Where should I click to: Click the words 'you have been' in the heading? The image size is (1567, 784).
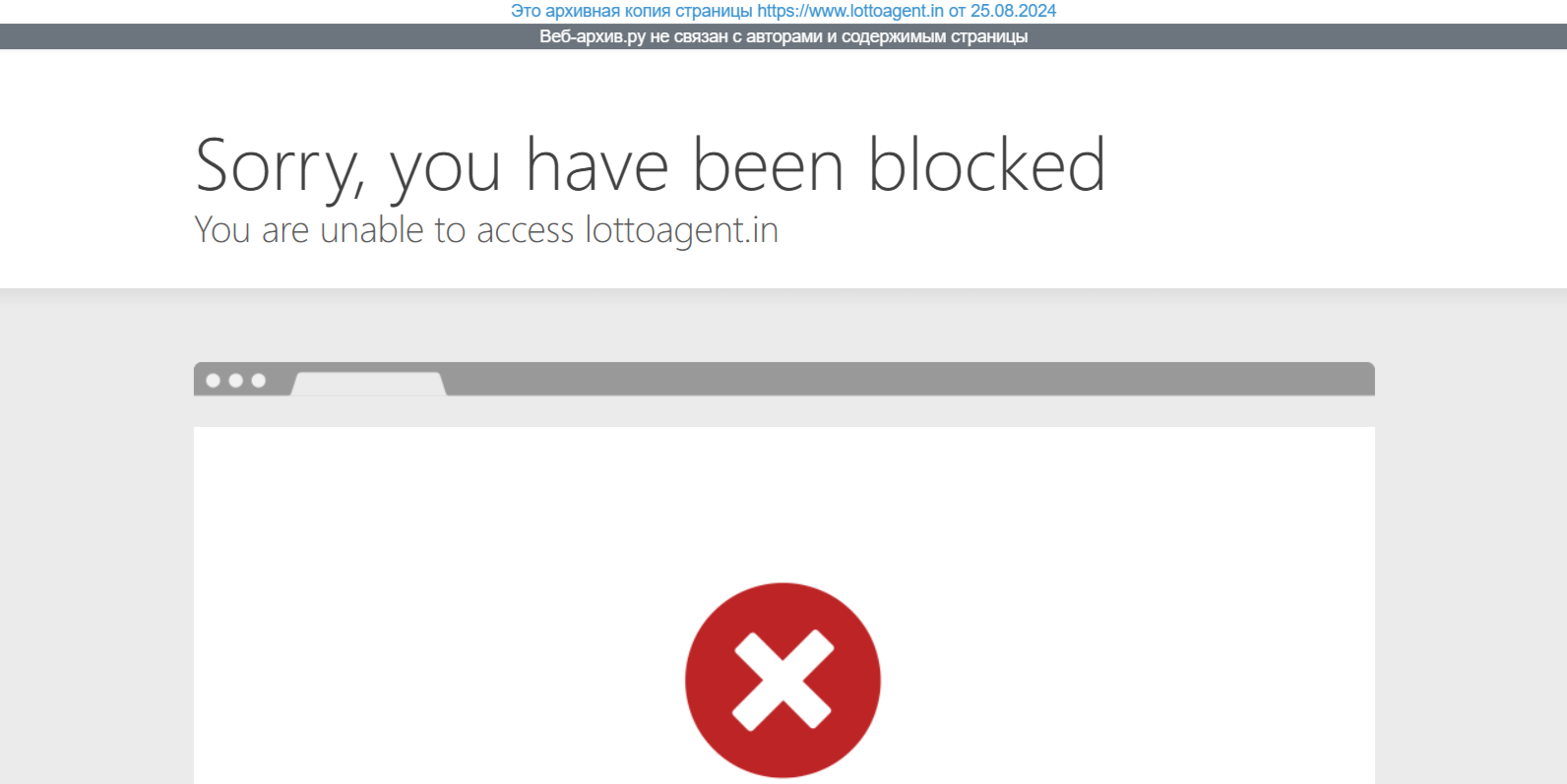(617, 167)
